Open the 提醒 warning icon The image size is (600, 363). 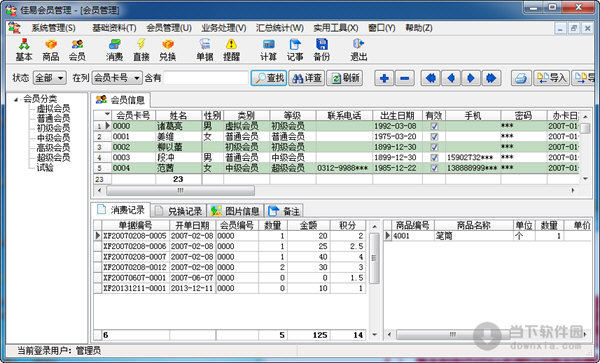[x=232, y=50]
